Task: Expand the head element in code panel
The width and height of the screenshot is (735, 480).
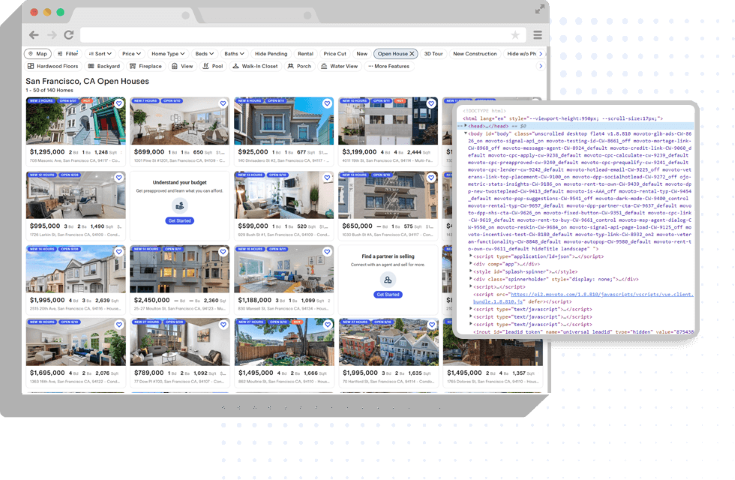Action: pyautogui.click(x=465, y=126)
